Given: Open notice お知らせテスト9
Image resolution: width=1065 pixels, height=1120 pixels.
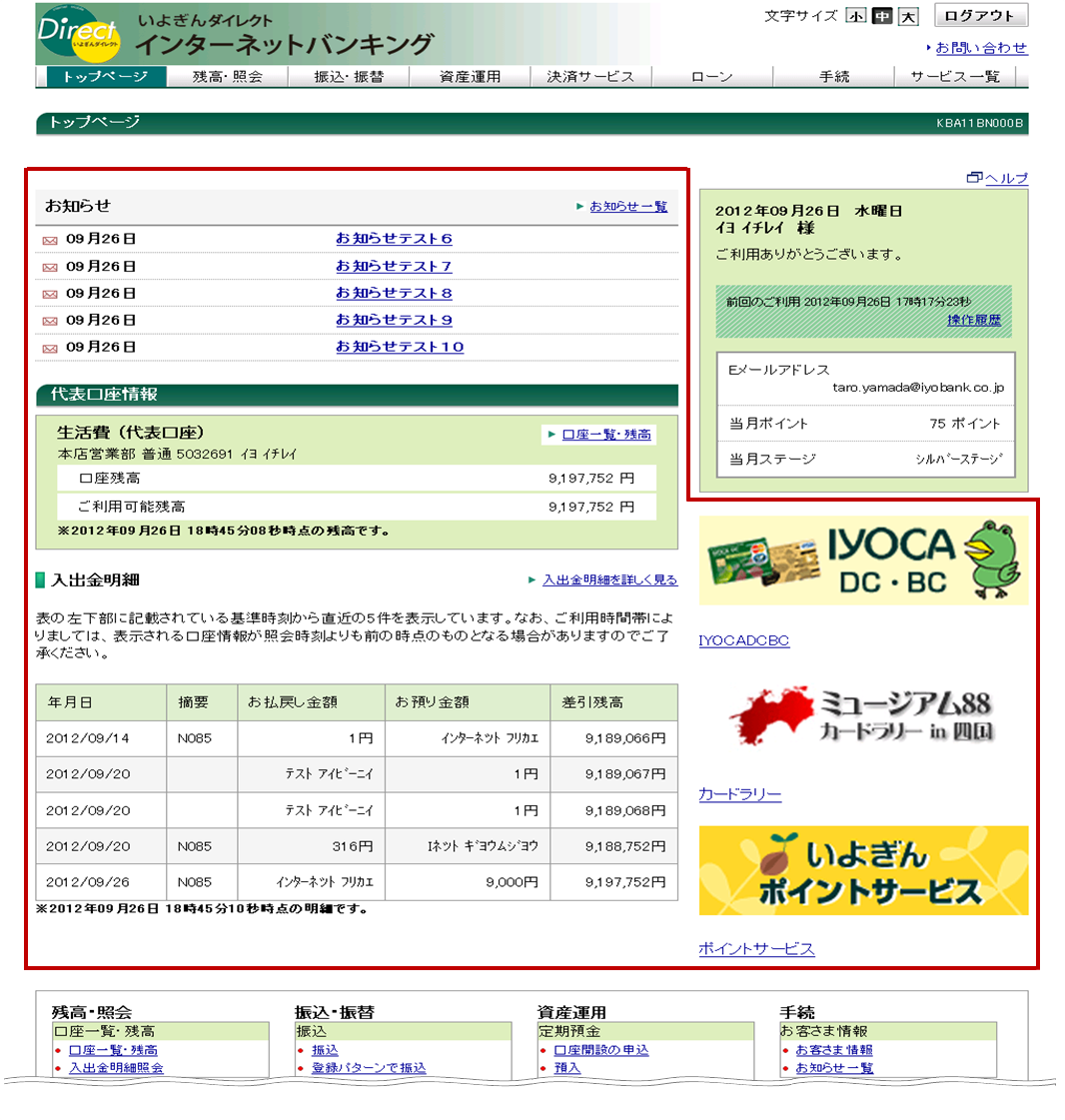Looking at the screenshot, I should tap(394, 320).
